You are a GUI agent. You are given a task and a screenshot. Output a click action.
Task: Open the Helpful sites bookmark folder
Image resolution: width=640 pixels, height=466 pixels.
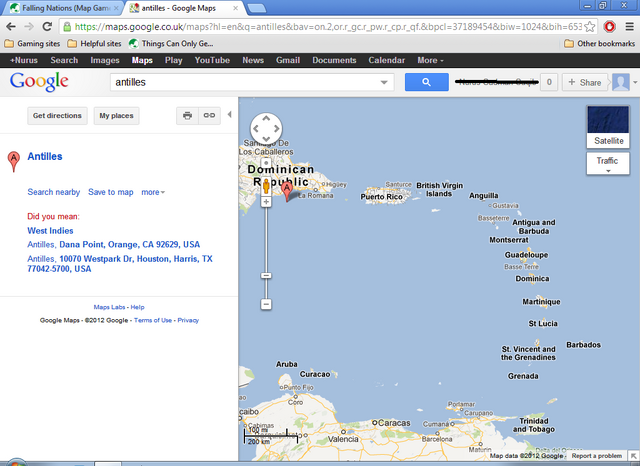(x=94, y=44)
